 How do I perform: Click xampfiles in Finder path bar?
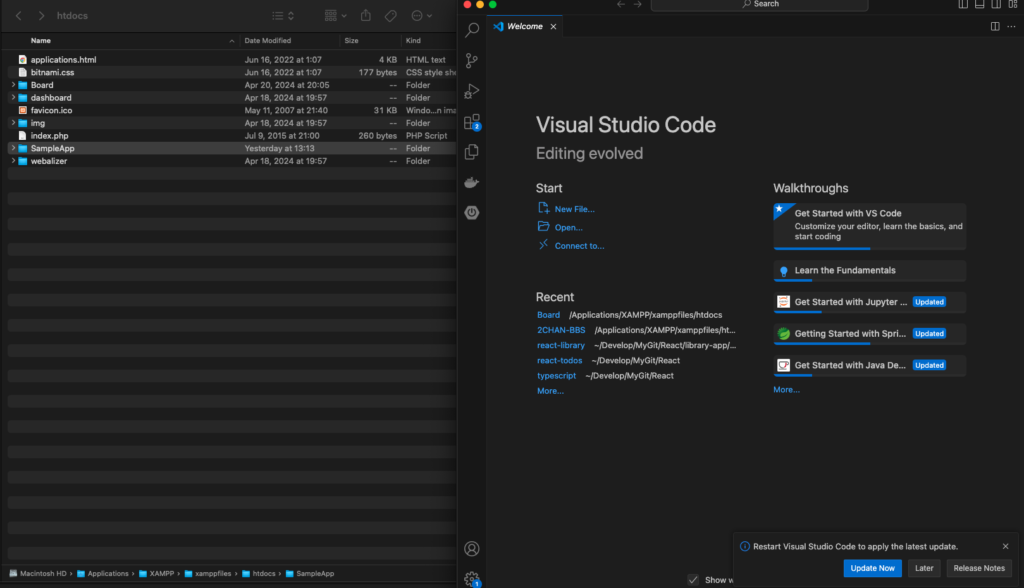[208, 574]
